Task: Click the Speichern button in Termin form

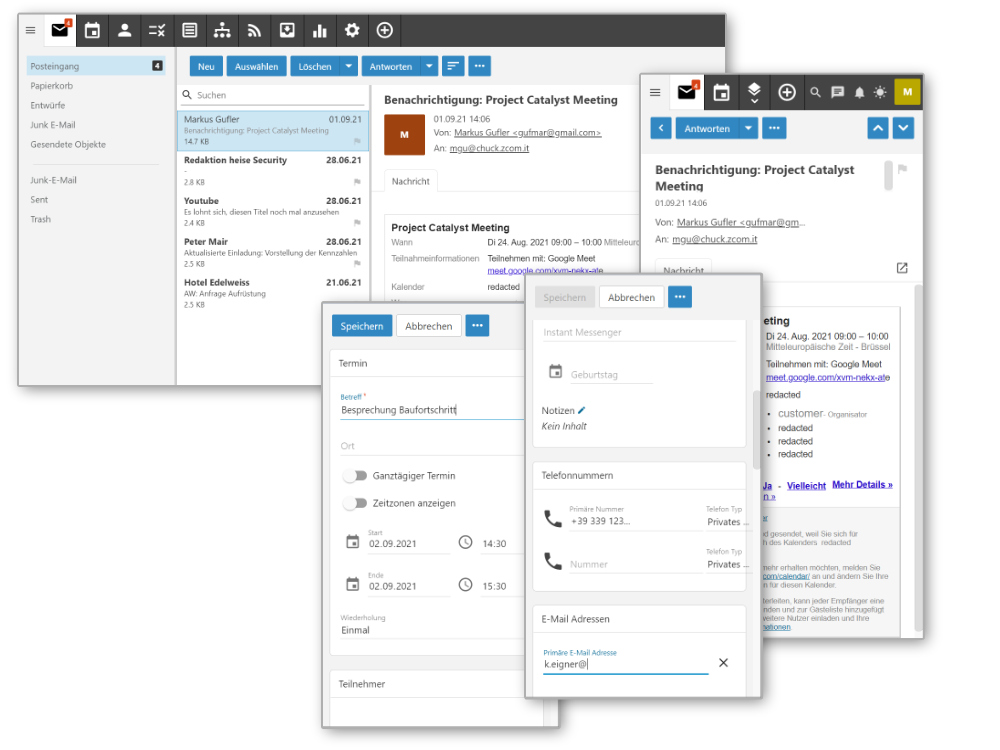Action: 361,326
